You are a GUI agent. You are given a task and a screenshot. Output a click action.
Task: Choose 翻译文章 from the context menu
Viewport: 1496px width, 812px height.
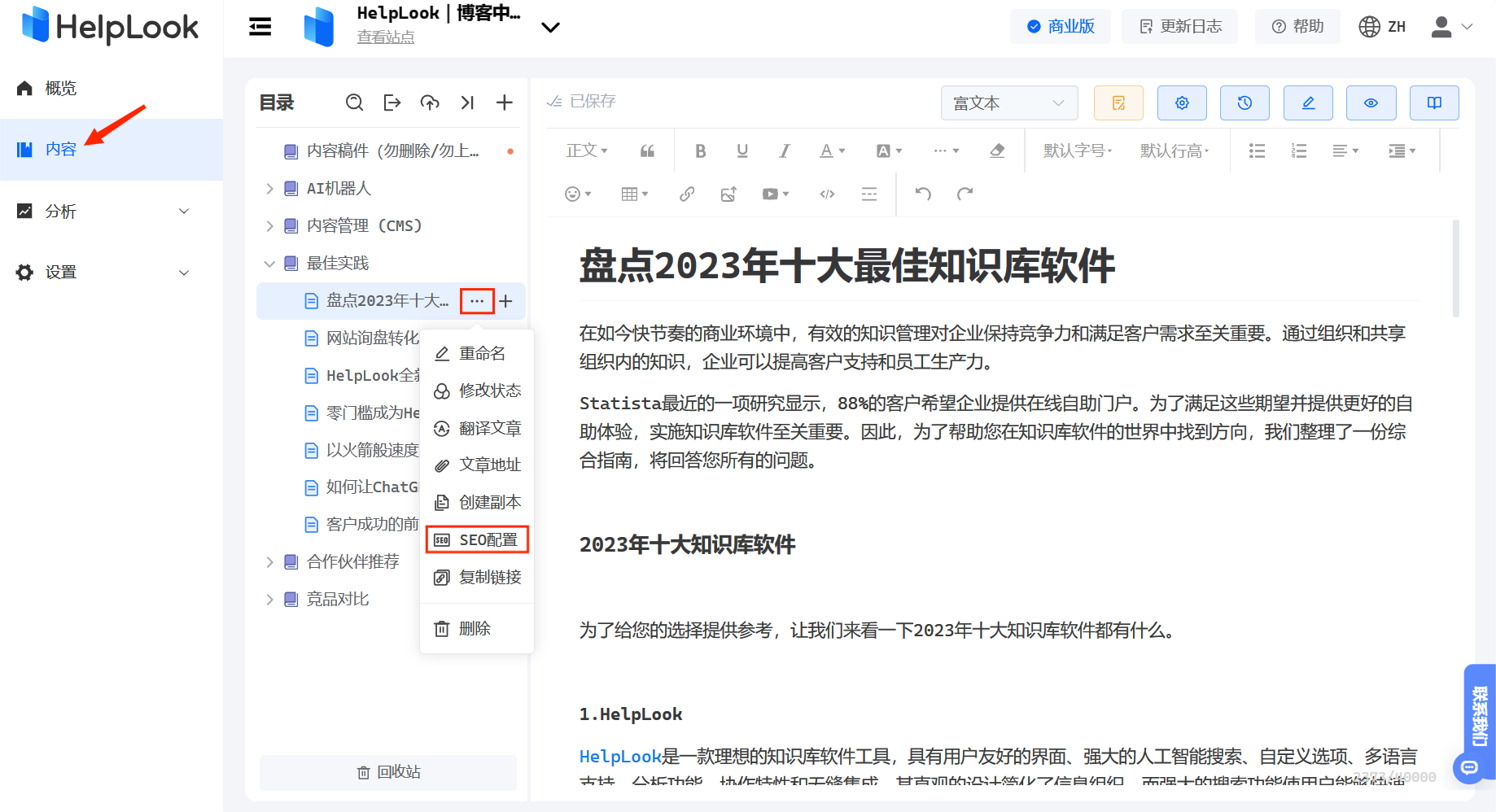477,428
